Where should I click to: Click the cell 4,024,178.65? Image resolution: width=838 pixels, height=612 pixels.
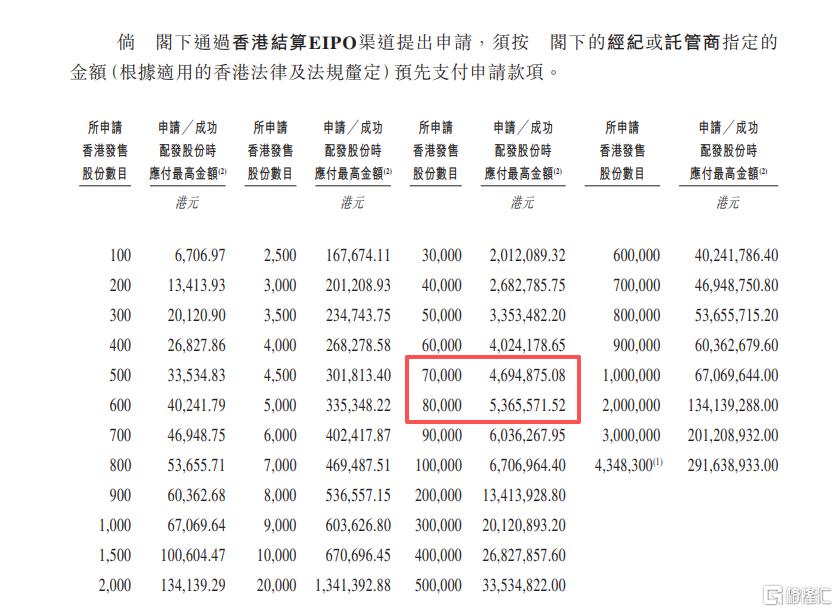(x=527, y=345)
